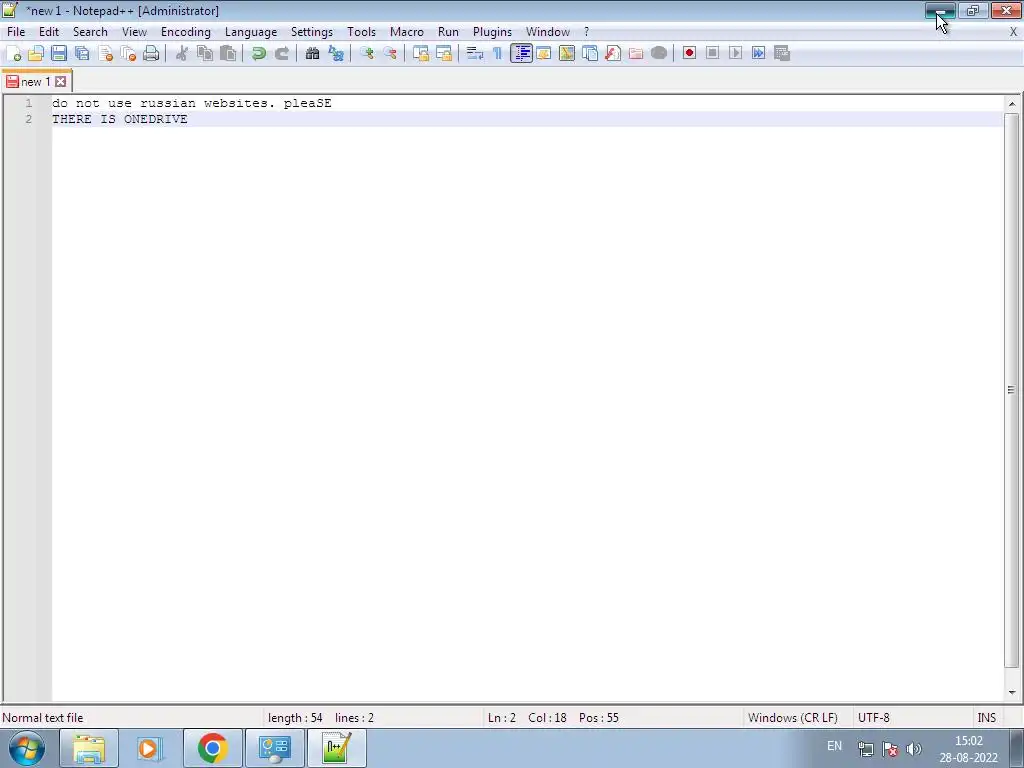Click line 2 text 'THERE IS ONEDRIVE'
The image size is (1024, 768).
click(120, 119)
